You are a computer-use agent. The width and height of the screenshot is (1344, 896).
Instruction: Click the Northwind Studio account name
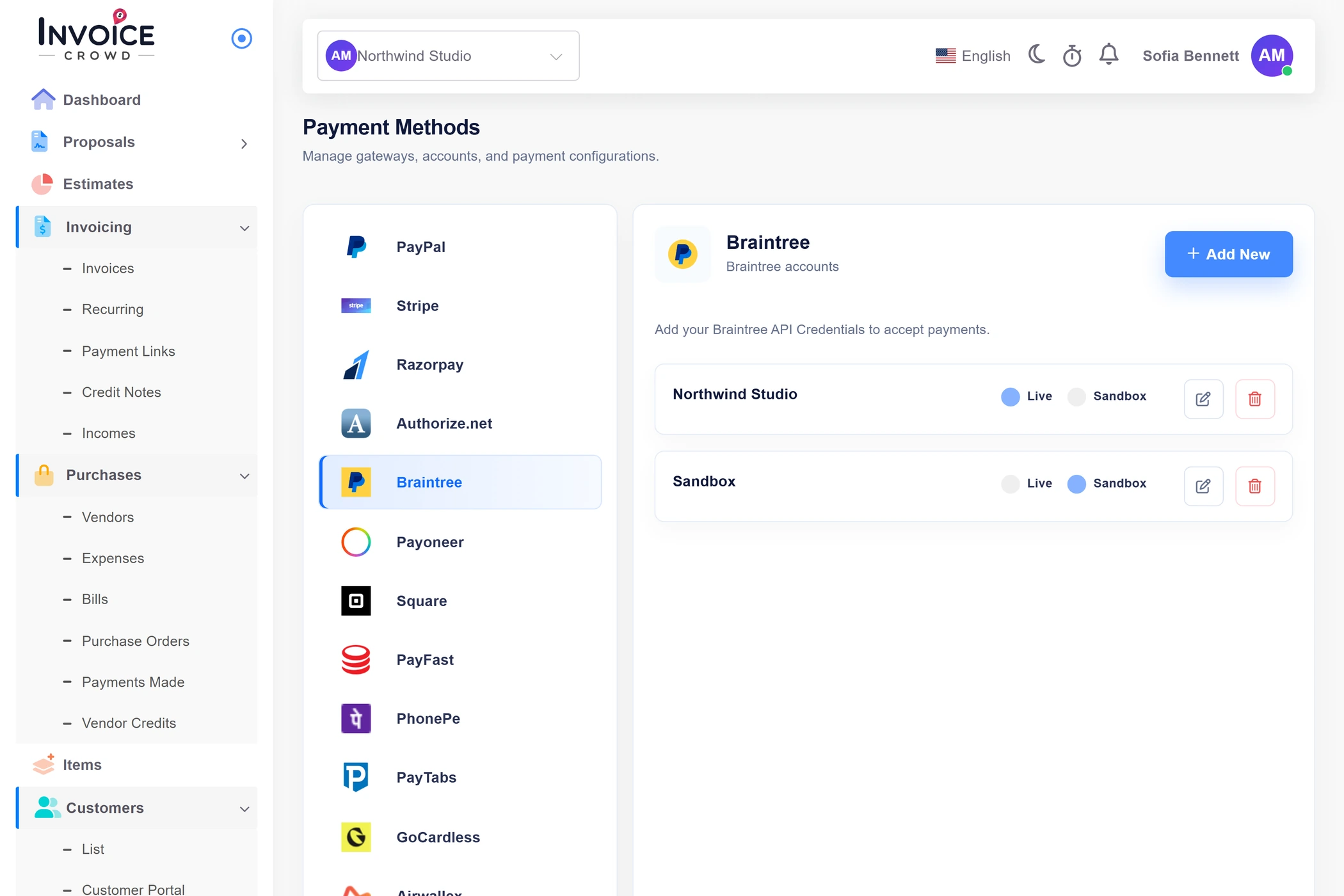click(x=735, y=394)
